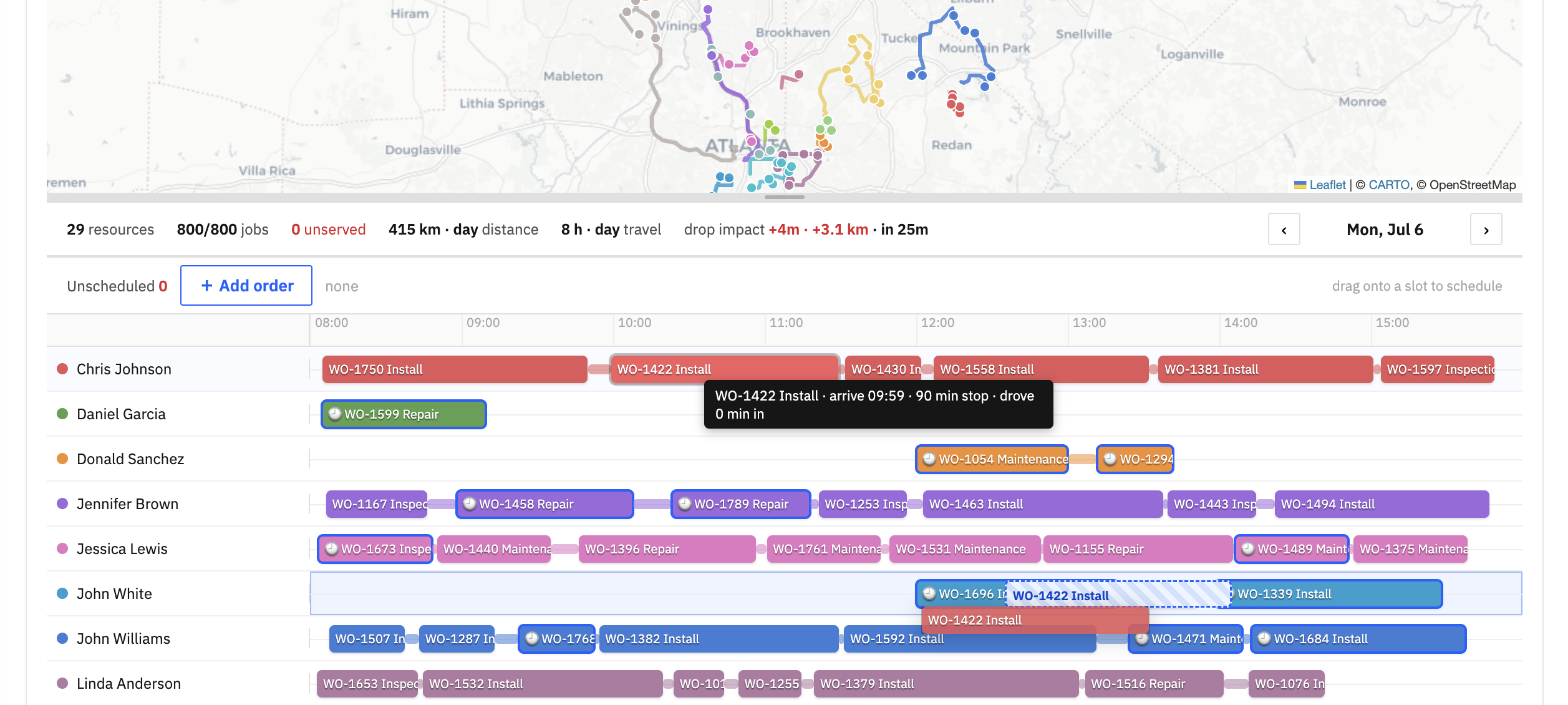The width and height of the screenshot is (1568, 705).
Task: Click the clock icon on the WO-1673 job
Action: click(x=332, y=549)
